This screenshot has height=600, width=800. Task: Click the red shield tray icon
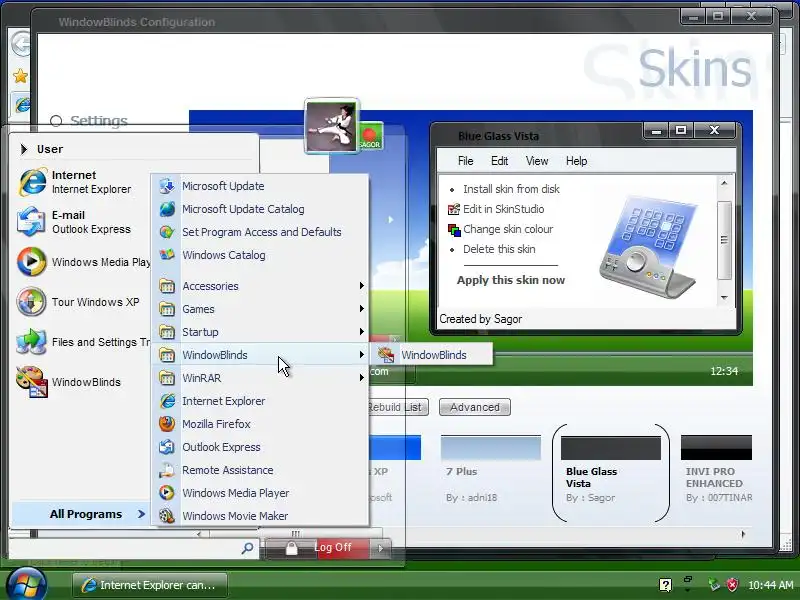[x=732, y=584]
